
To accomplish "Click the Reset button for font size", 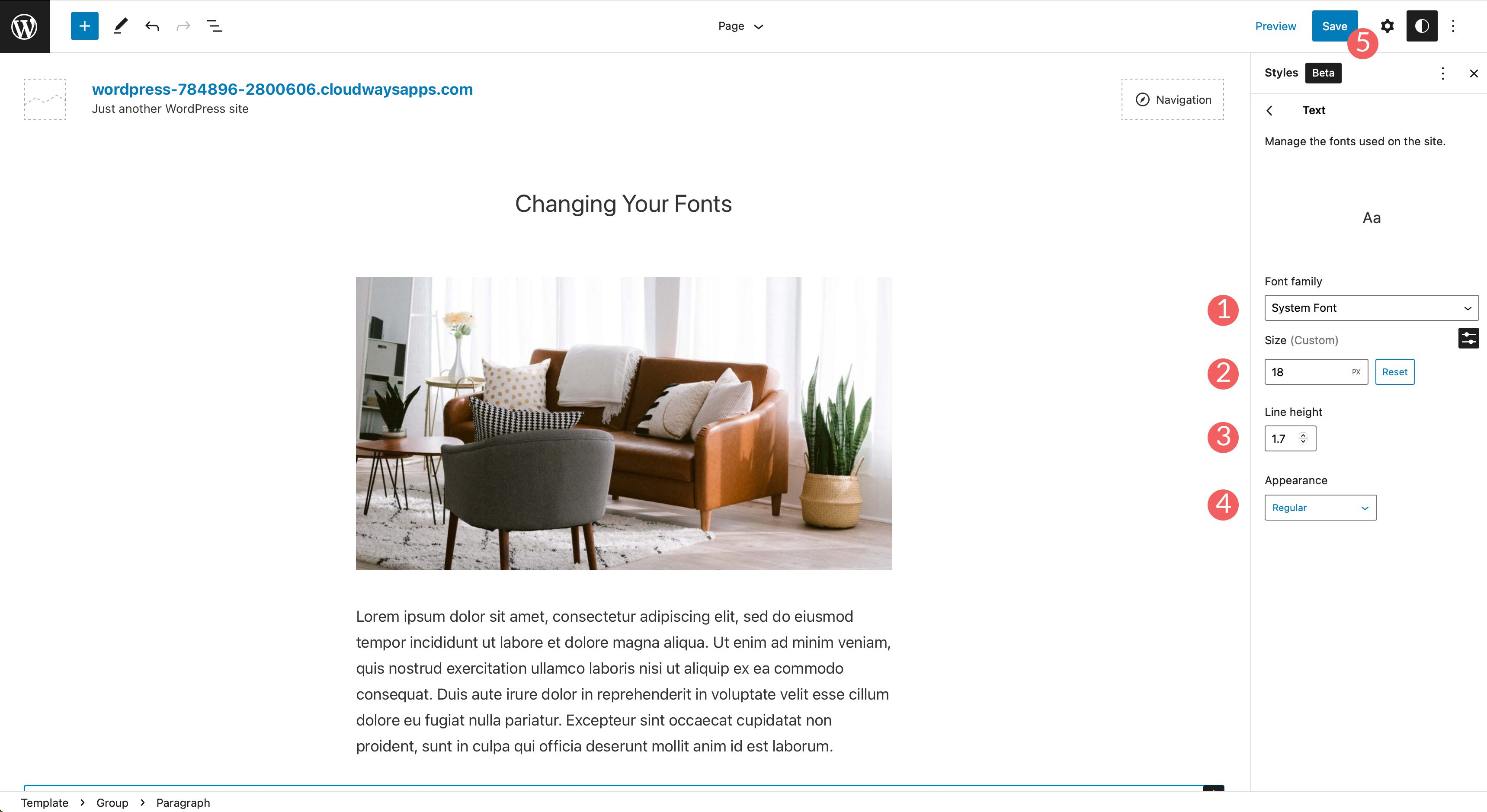I will pos(1394,371).
